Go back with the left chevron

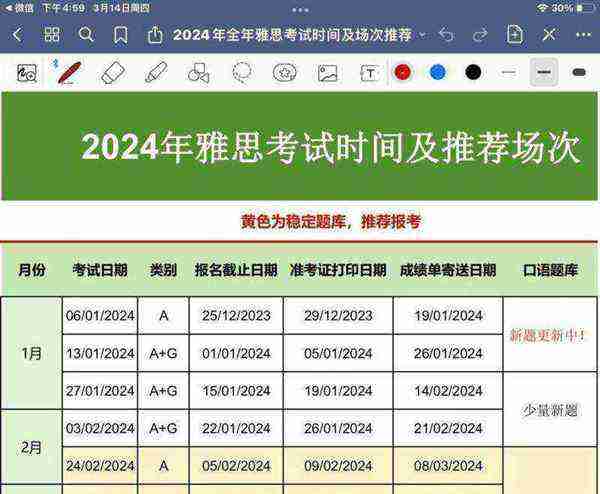(17, 35)
